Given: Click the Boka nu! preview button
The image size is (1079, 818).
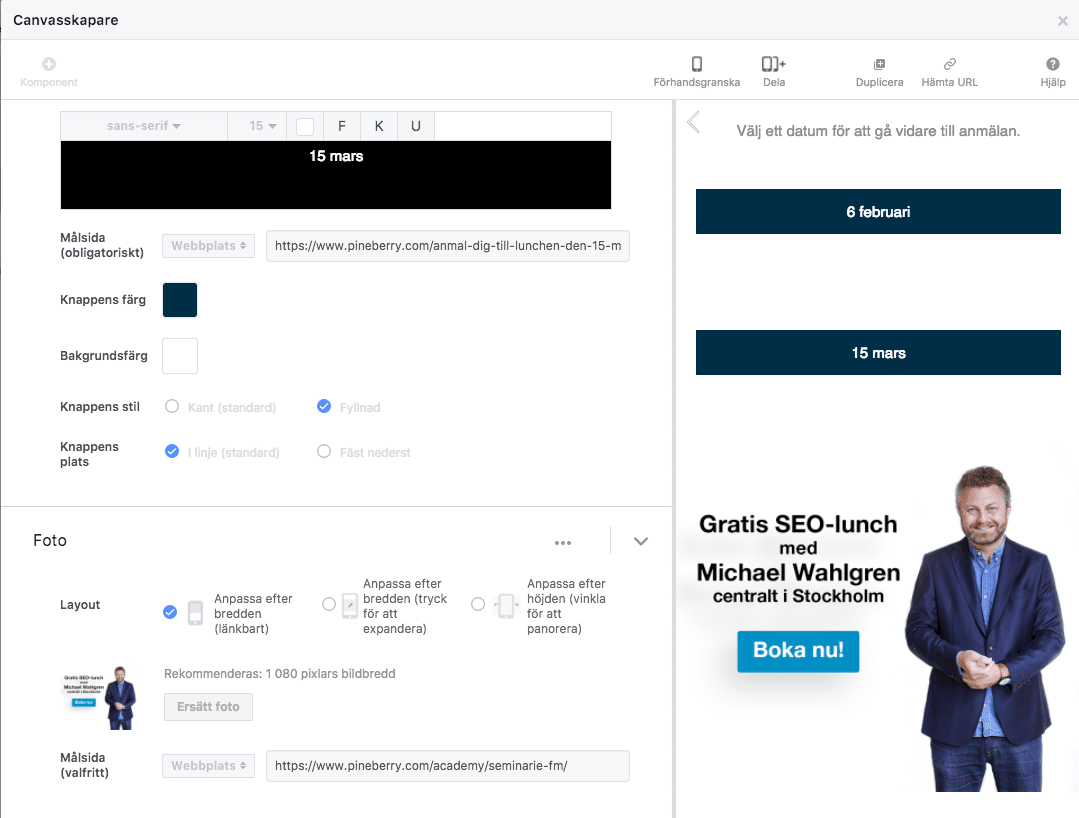Looking at the screenshot, I should [x=798, y=651].
